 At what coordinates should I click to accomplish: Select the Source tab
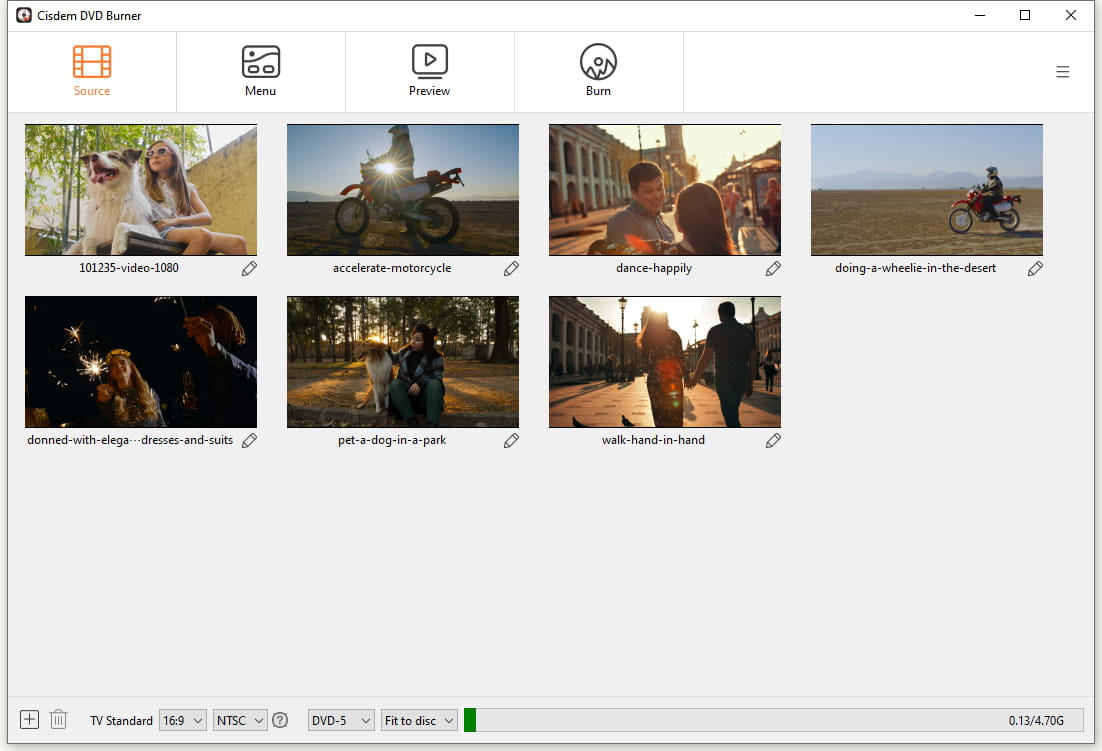point(92,72)
